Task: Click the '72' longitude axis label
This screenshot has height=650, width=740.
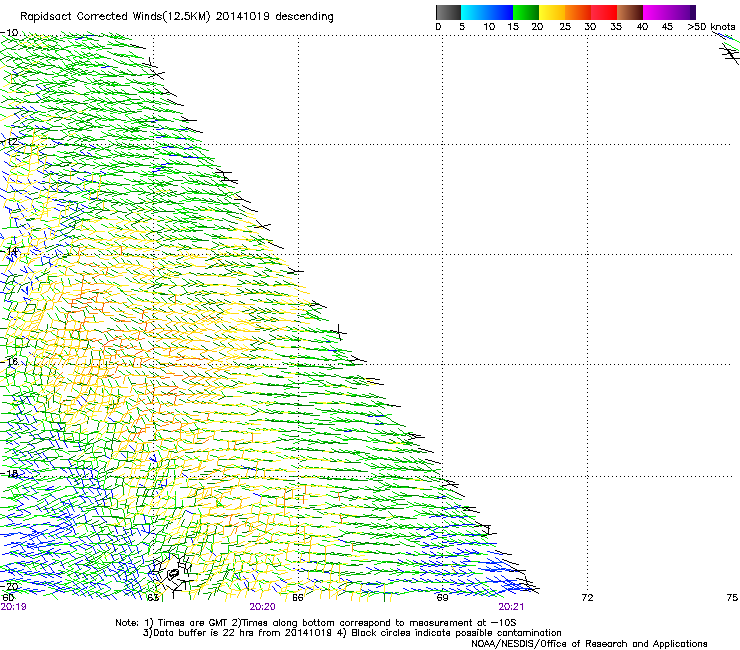Action: point(587,598)
